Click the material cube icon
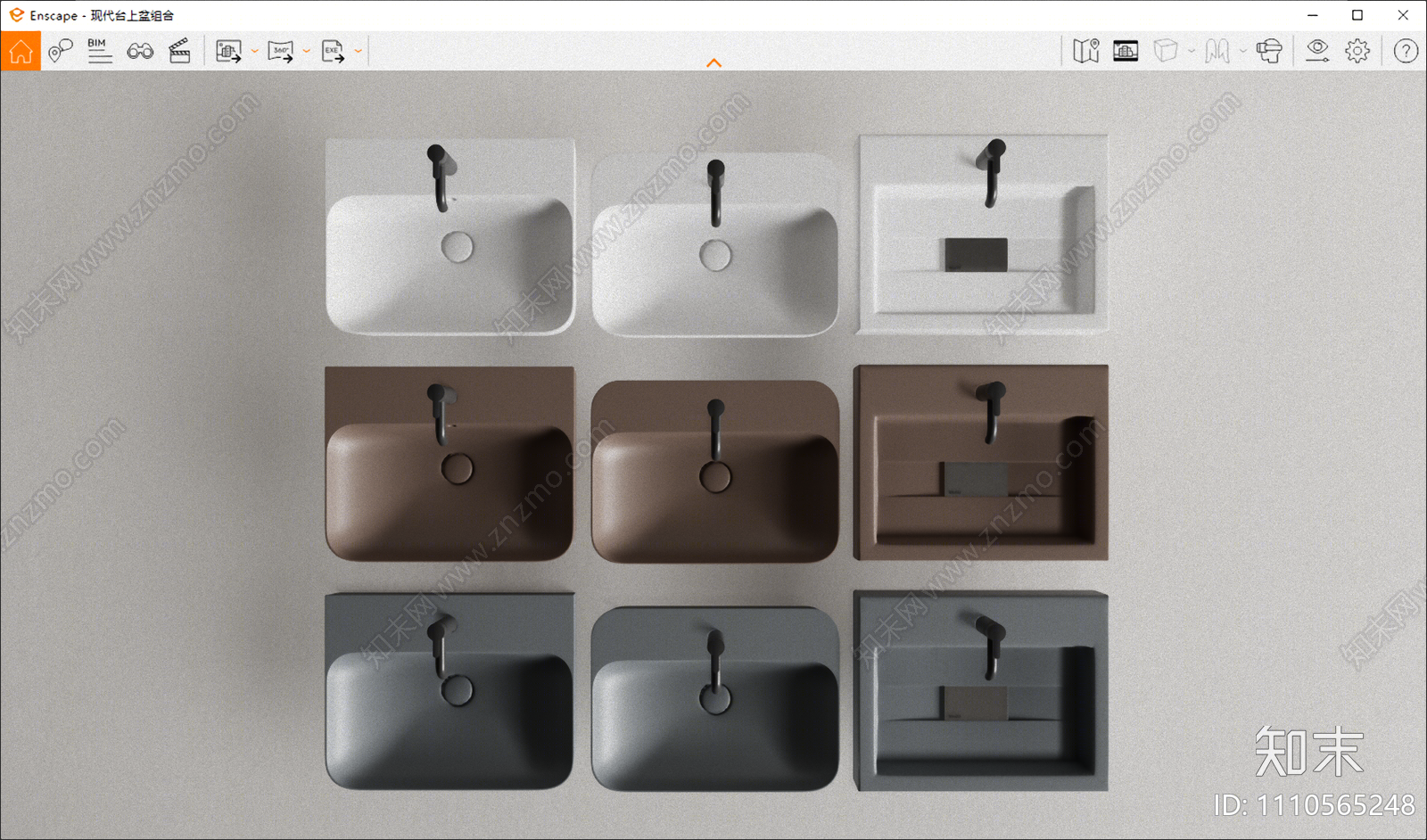Image resolution: width=1427 pixels, height=840 pixels. [x=1166, y=51]
